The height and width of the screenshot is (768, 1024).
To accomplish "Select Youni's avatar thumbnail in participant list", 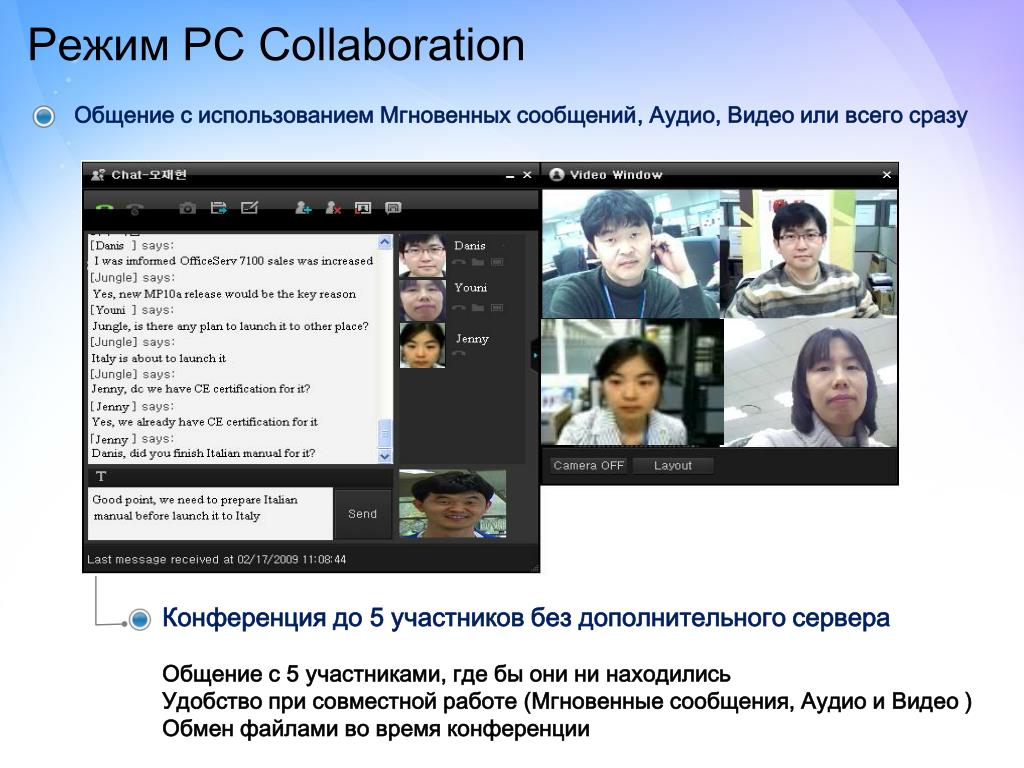I will click(423, 300).
